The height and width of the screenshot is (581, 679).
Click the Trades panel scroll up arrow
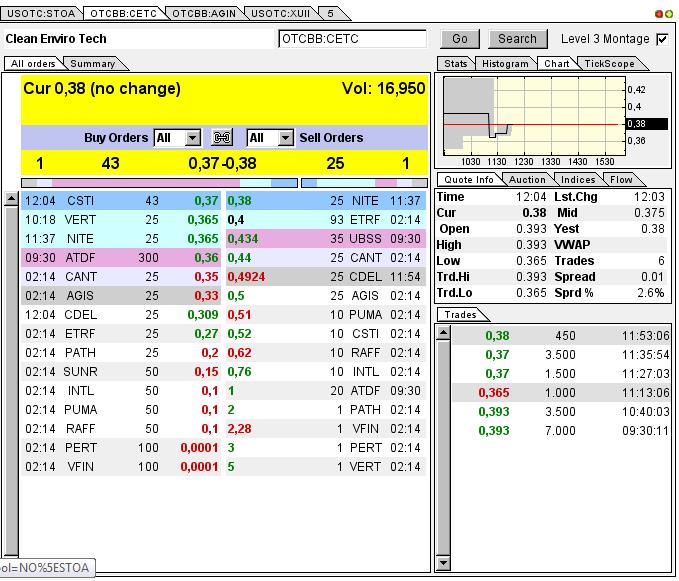tap(444, 333)
